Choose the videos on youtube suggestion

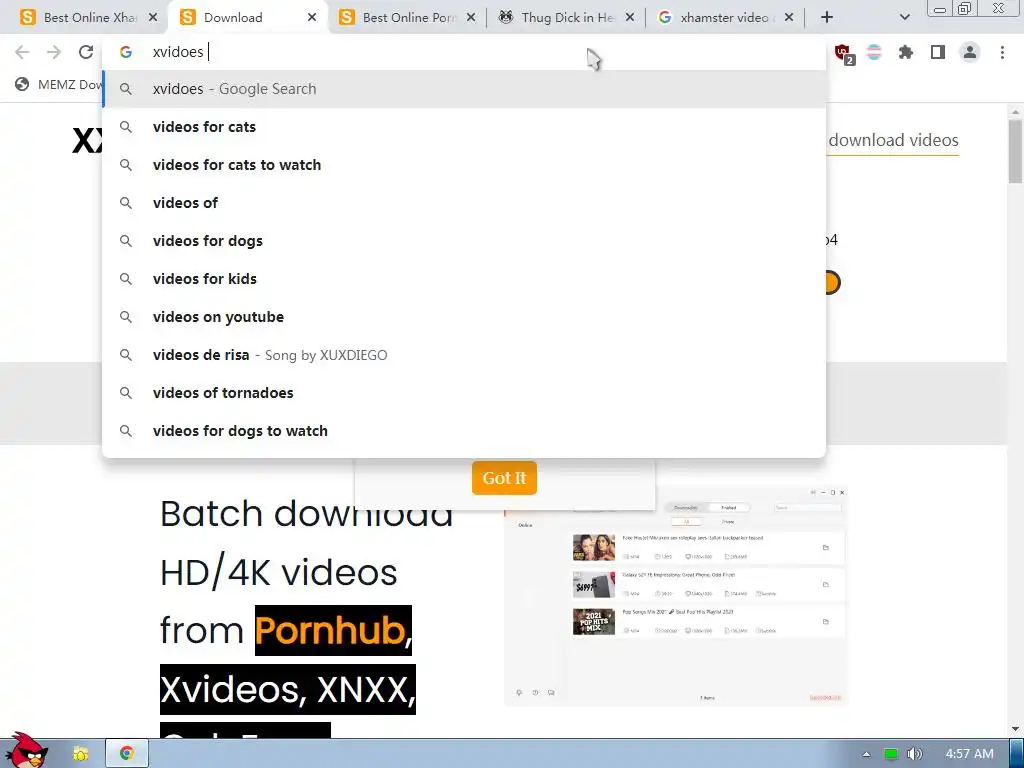point(464,317)
